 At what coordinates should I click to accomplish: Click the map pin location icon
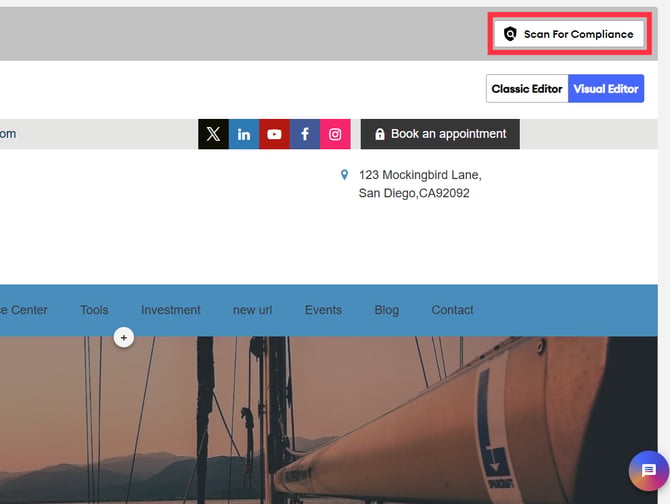(x=344, y=175)
